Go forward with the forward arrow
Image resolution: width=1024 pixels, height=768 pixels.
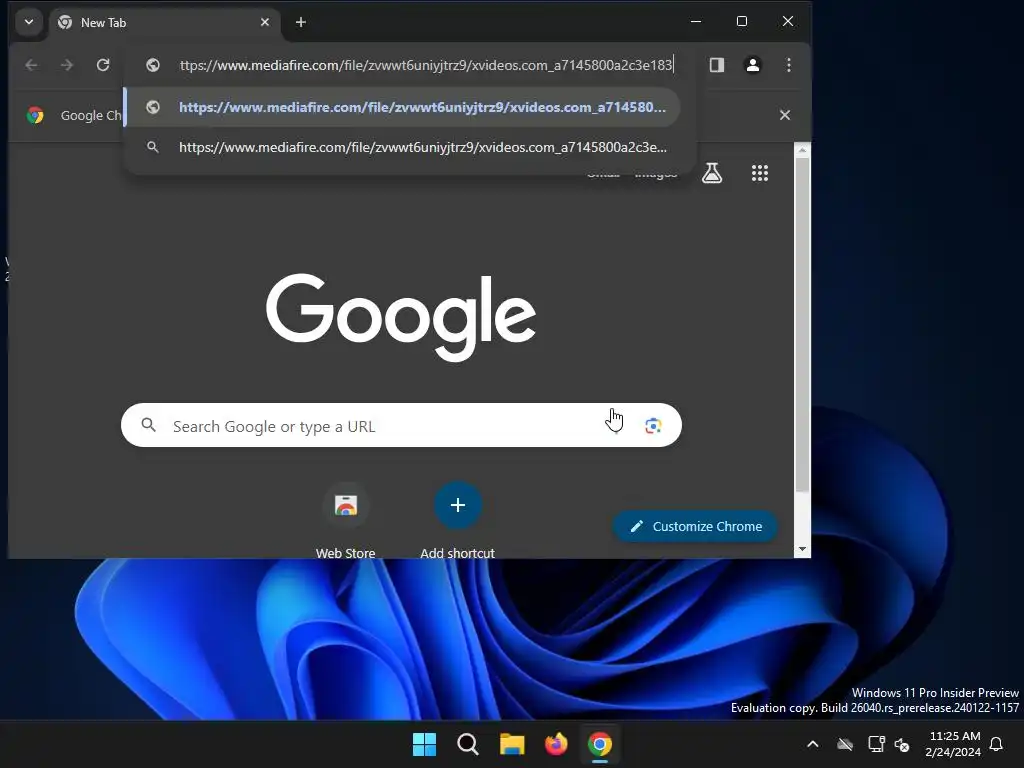click(67, 65)
